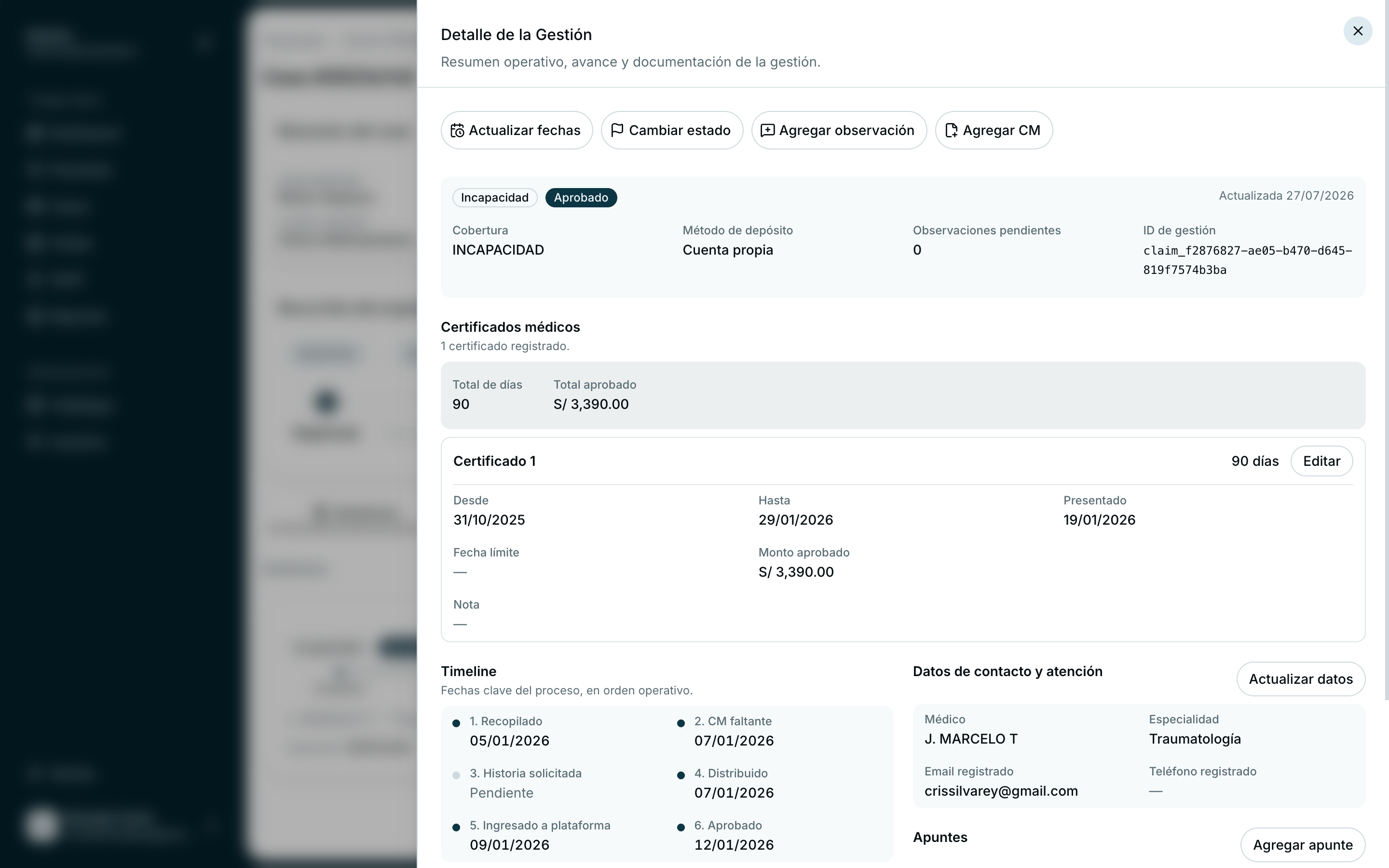The height and width of the screenshot is (868, 1389).
Task: Click the Actualizar fechas button
Action: (x=517, y=130)
